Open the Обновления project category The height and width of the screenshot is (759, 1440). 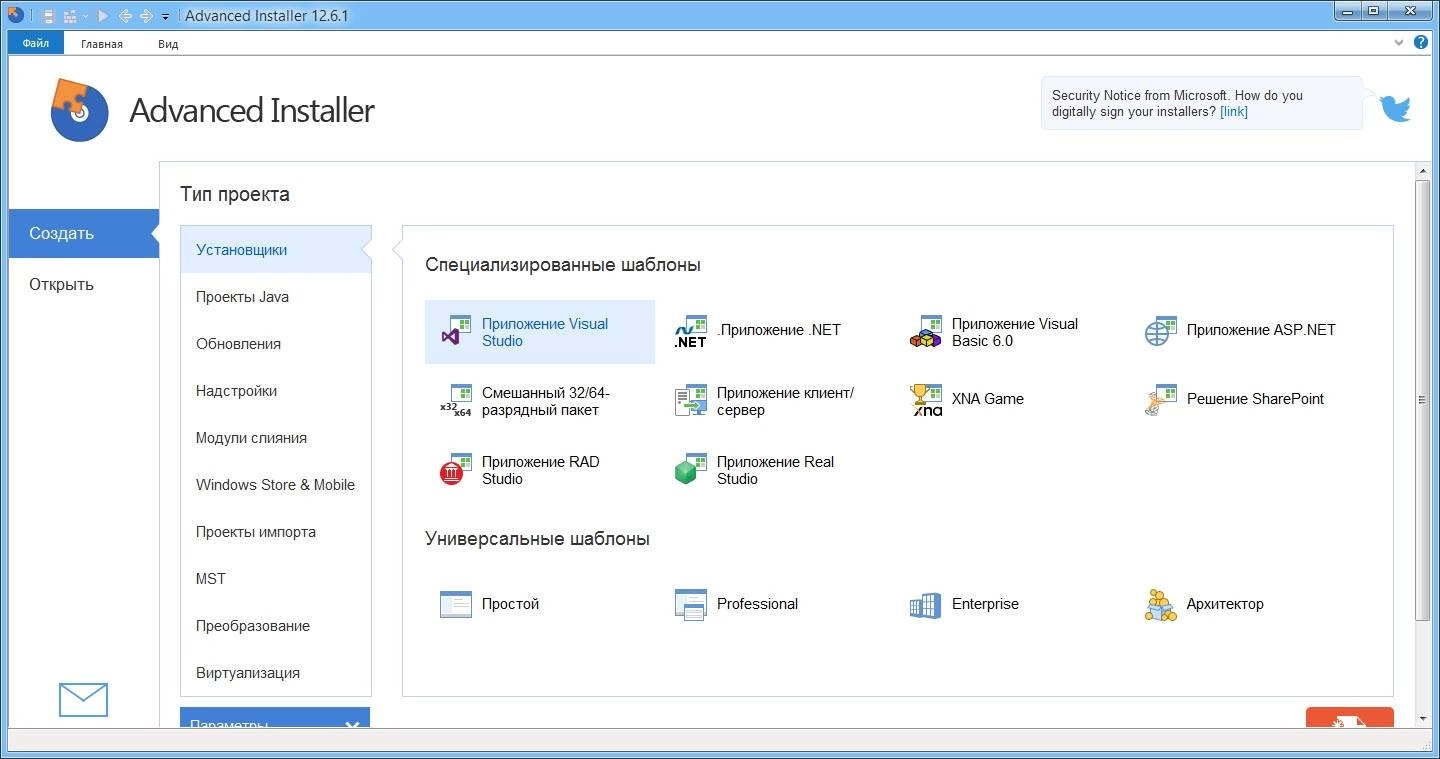[276, 344]
